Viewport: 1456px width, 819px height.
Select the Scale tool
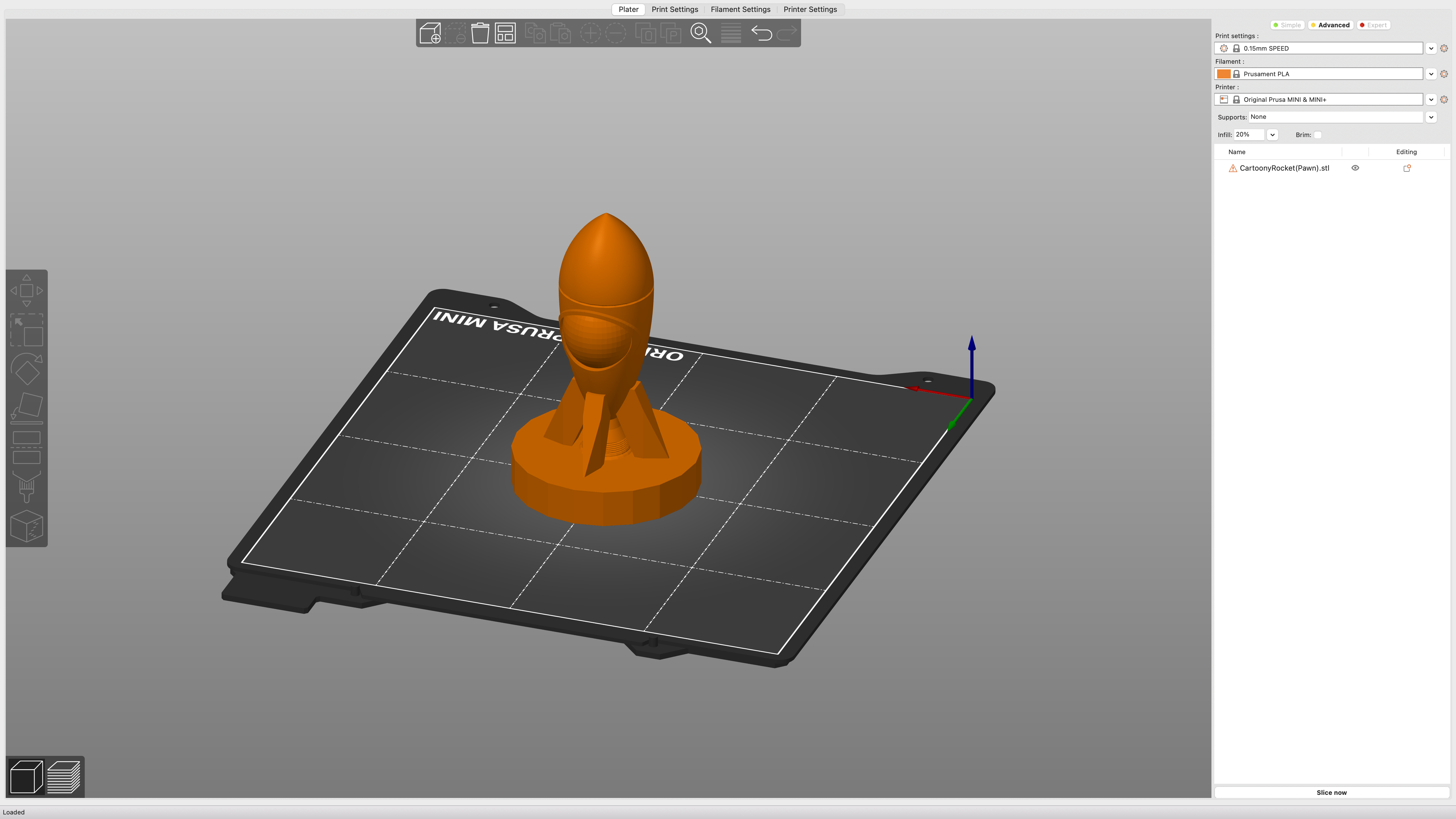(26, 330)
